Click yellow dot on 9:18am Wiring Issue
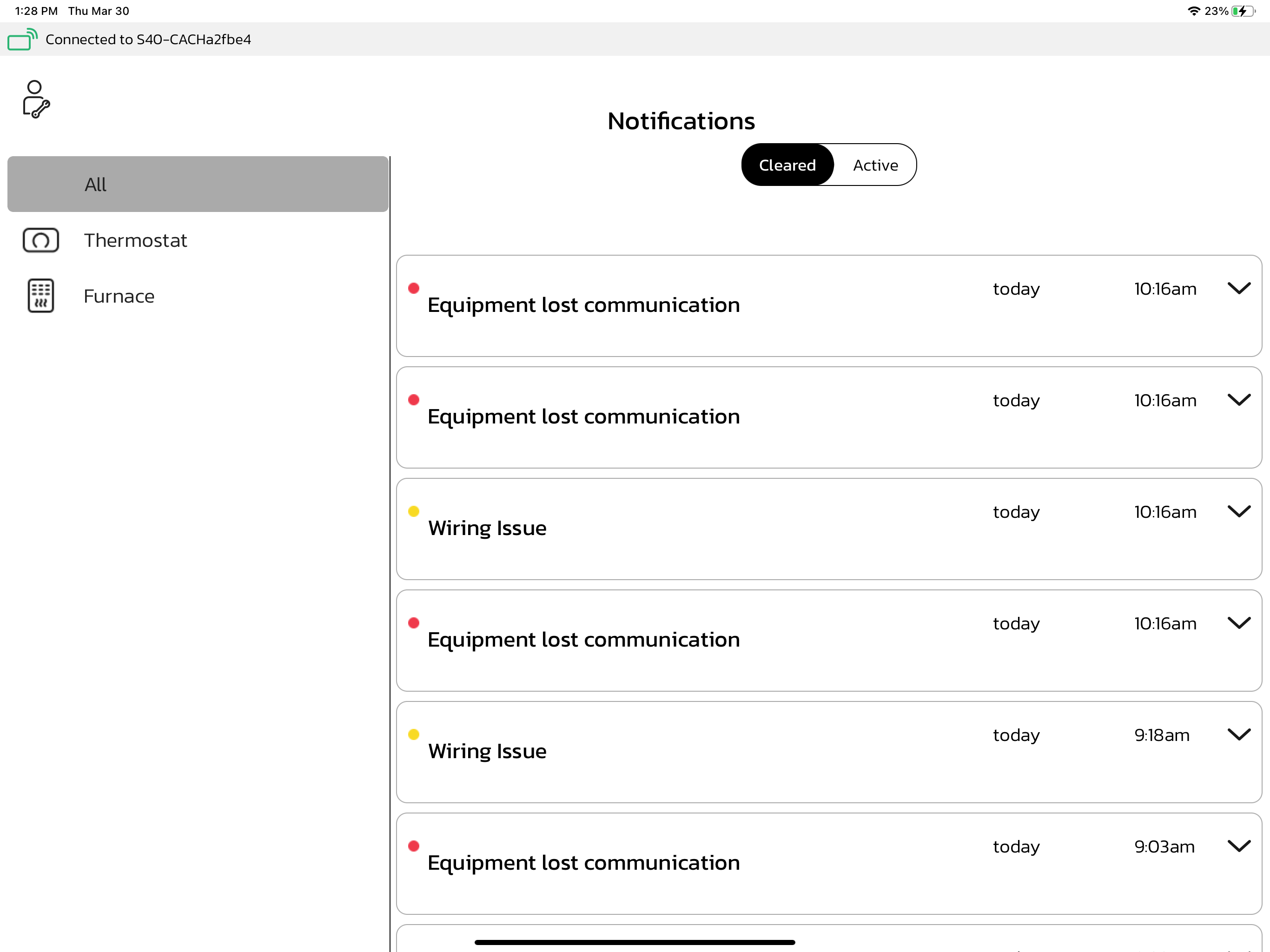Viewport: 1270px width, 952px height. [x=413, y=734]
